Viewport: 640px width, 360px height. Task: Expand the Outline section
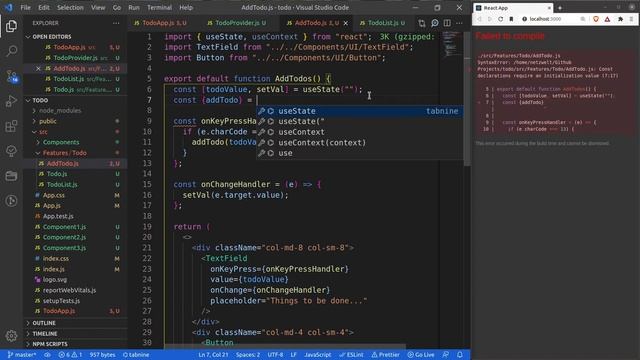point(44,323)
